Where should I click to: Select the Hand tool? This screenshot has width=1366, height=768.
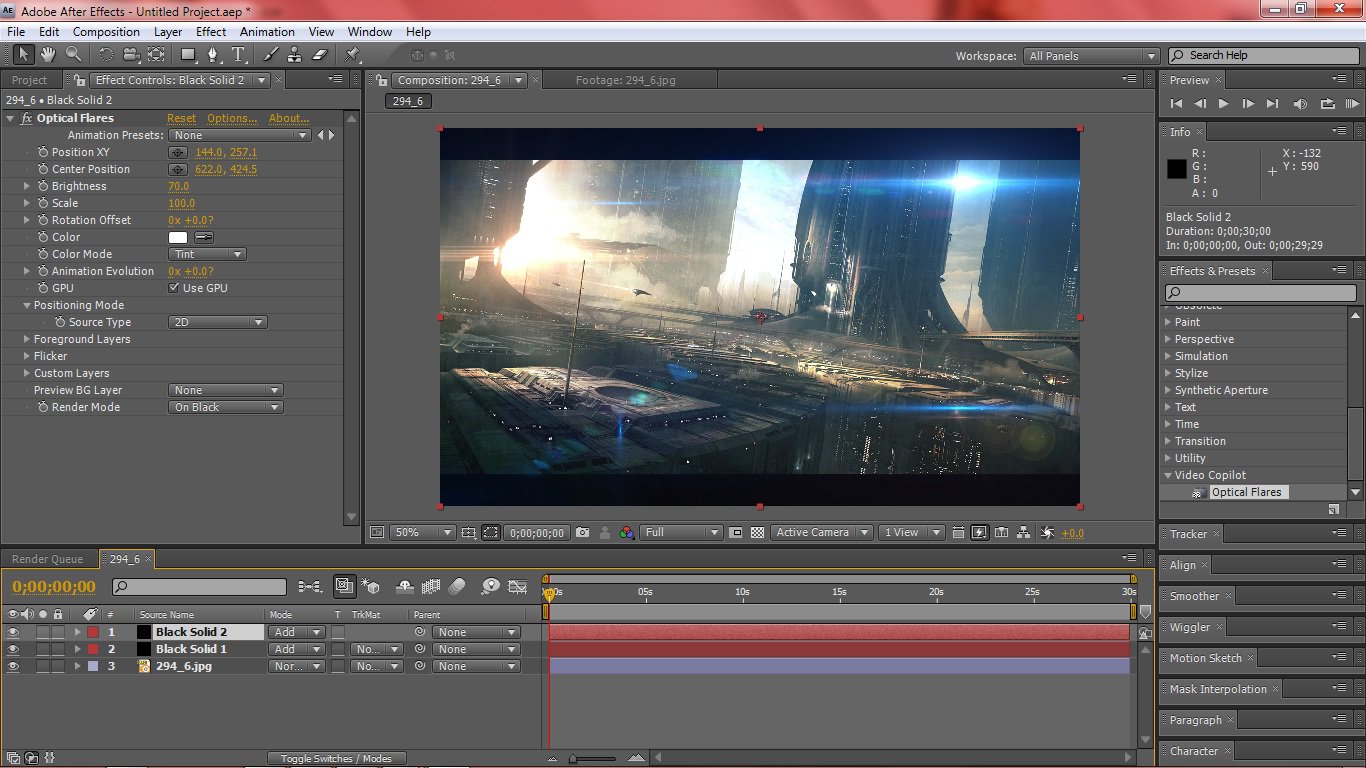click(47, 55)
